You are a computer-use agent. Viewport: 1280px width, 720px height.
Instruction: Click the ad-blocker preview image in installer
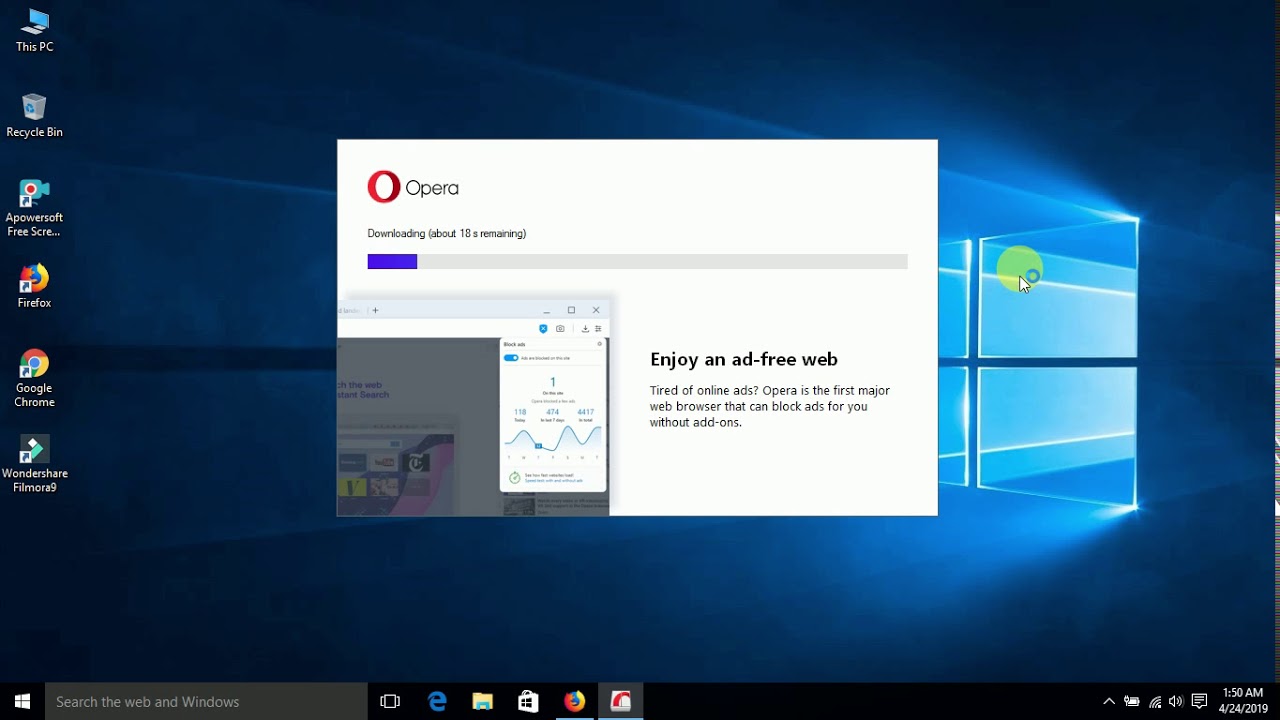pyautogui.click(x=473, y=406)
